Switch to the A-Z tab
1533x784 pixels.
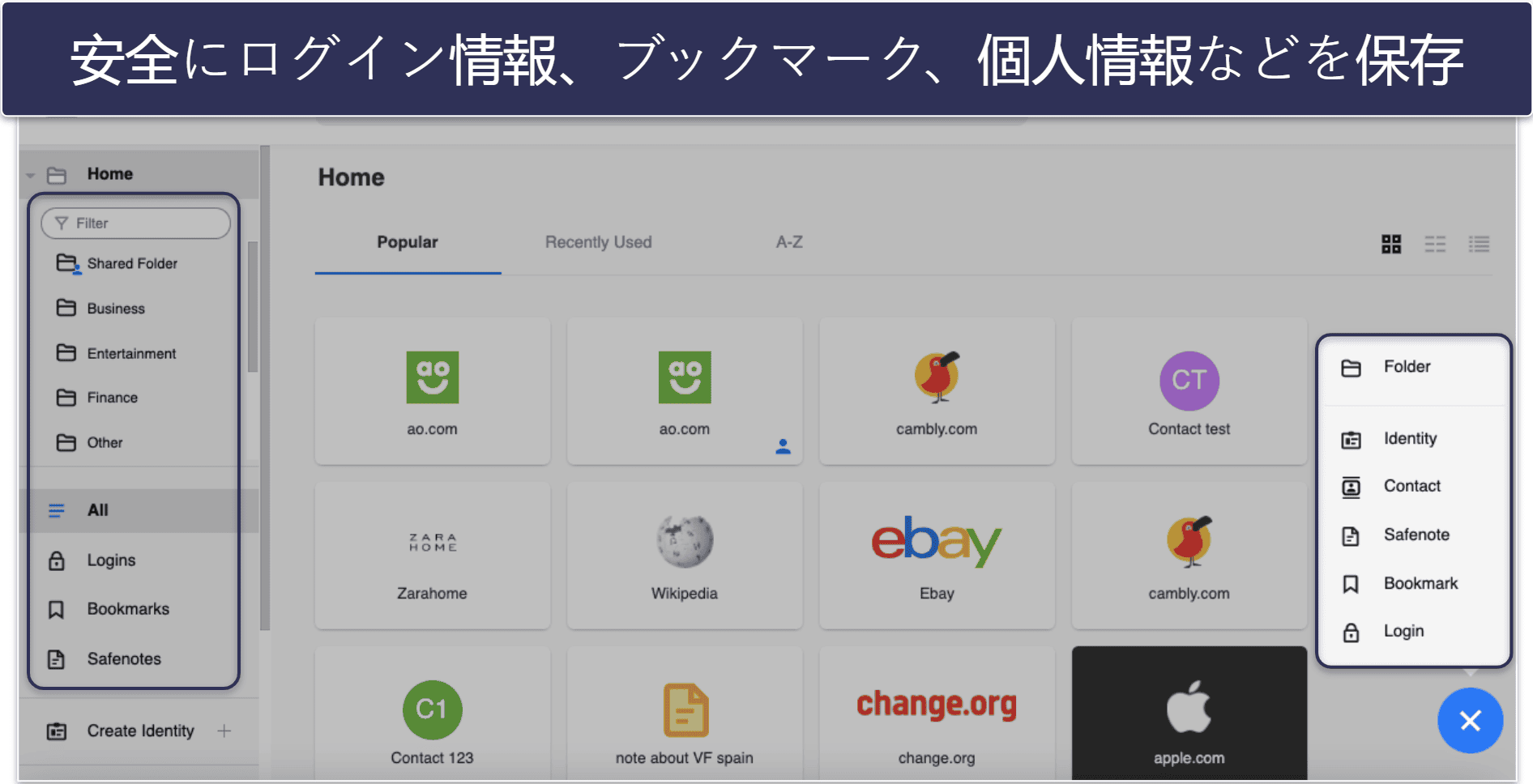(x=789, y=242)
